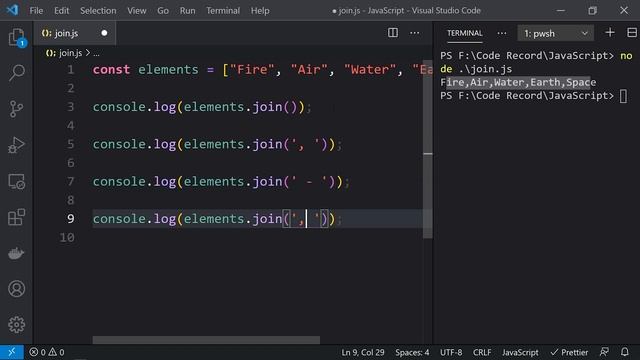Click the VS Code logo icon

12,10
